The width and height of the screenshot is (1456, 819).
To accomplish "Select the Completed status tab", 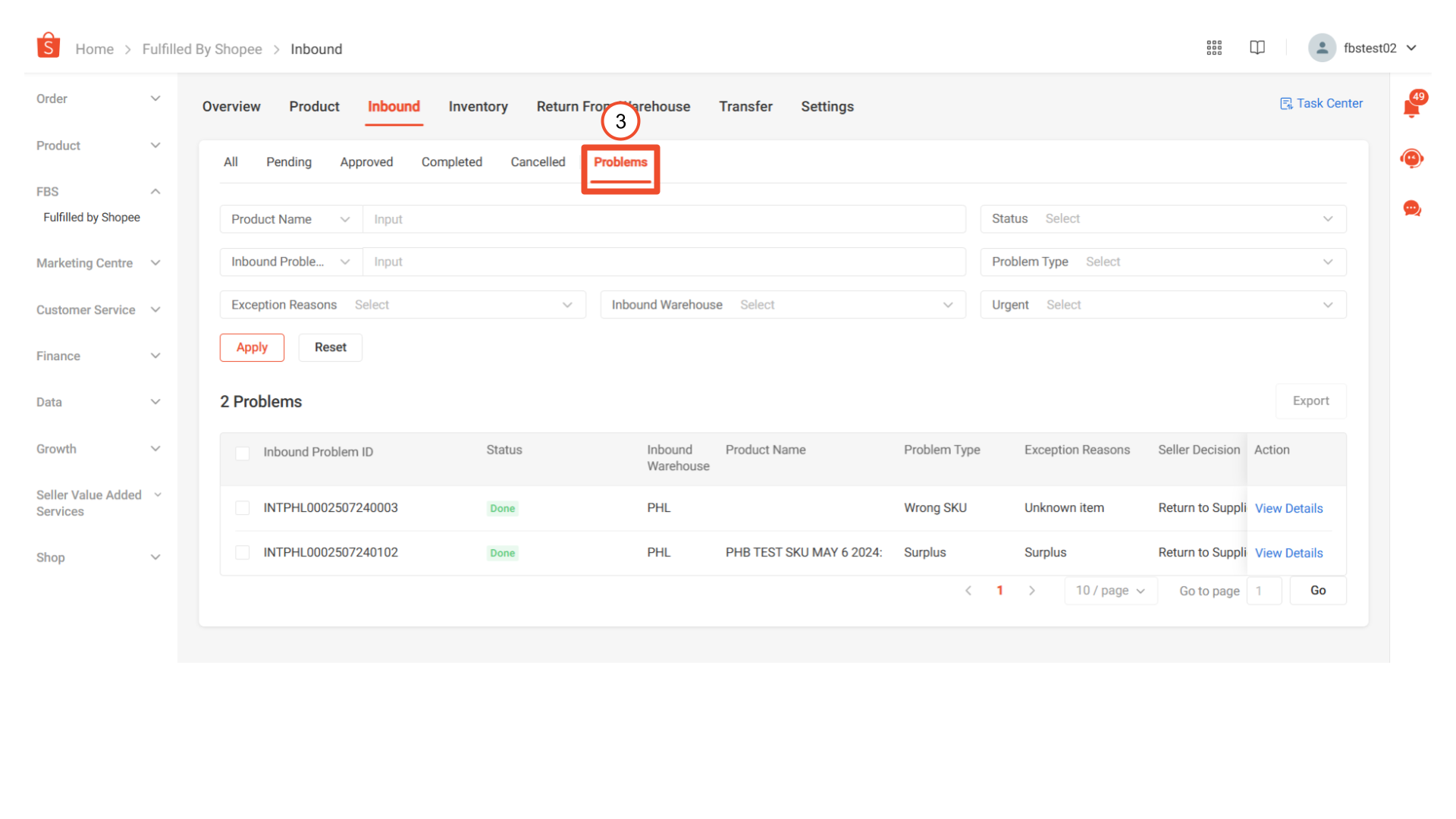I will coord(452,162).
